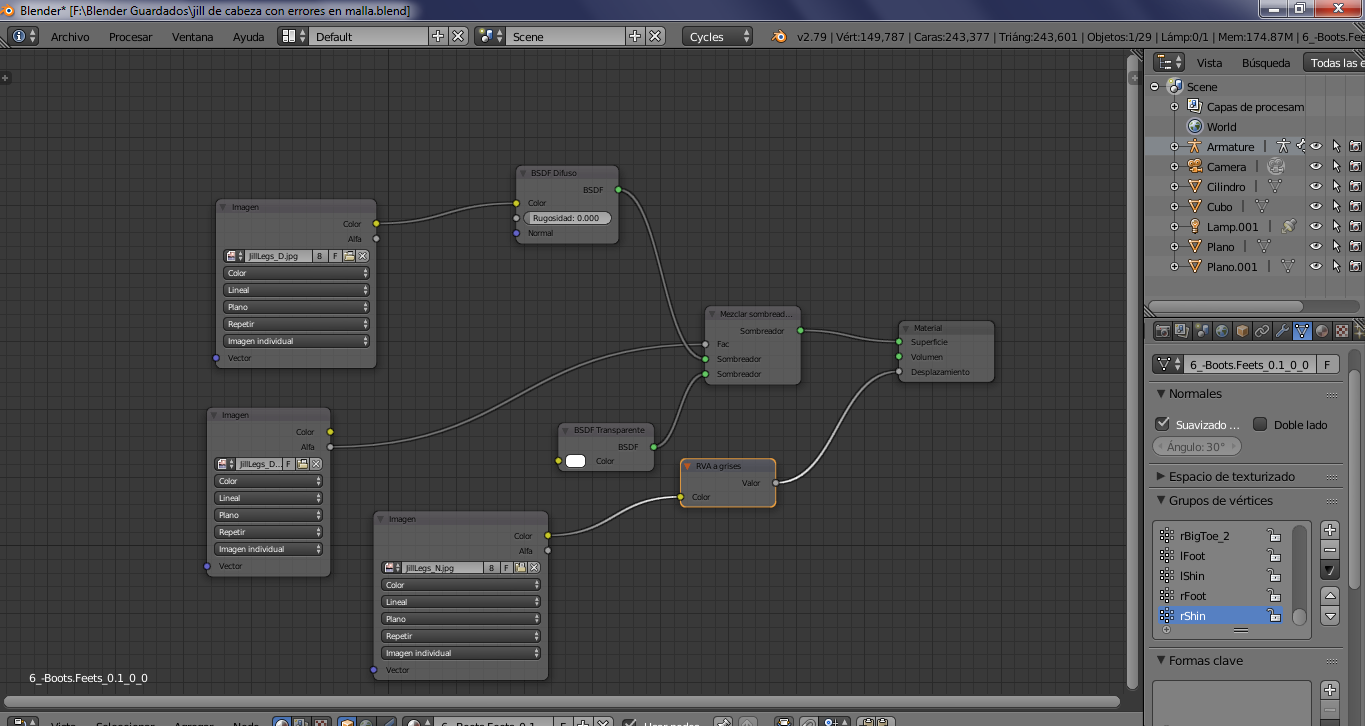
Task: Open the Modifiers properties tab (wrench icon)
Action: (x=1282, y=331)
